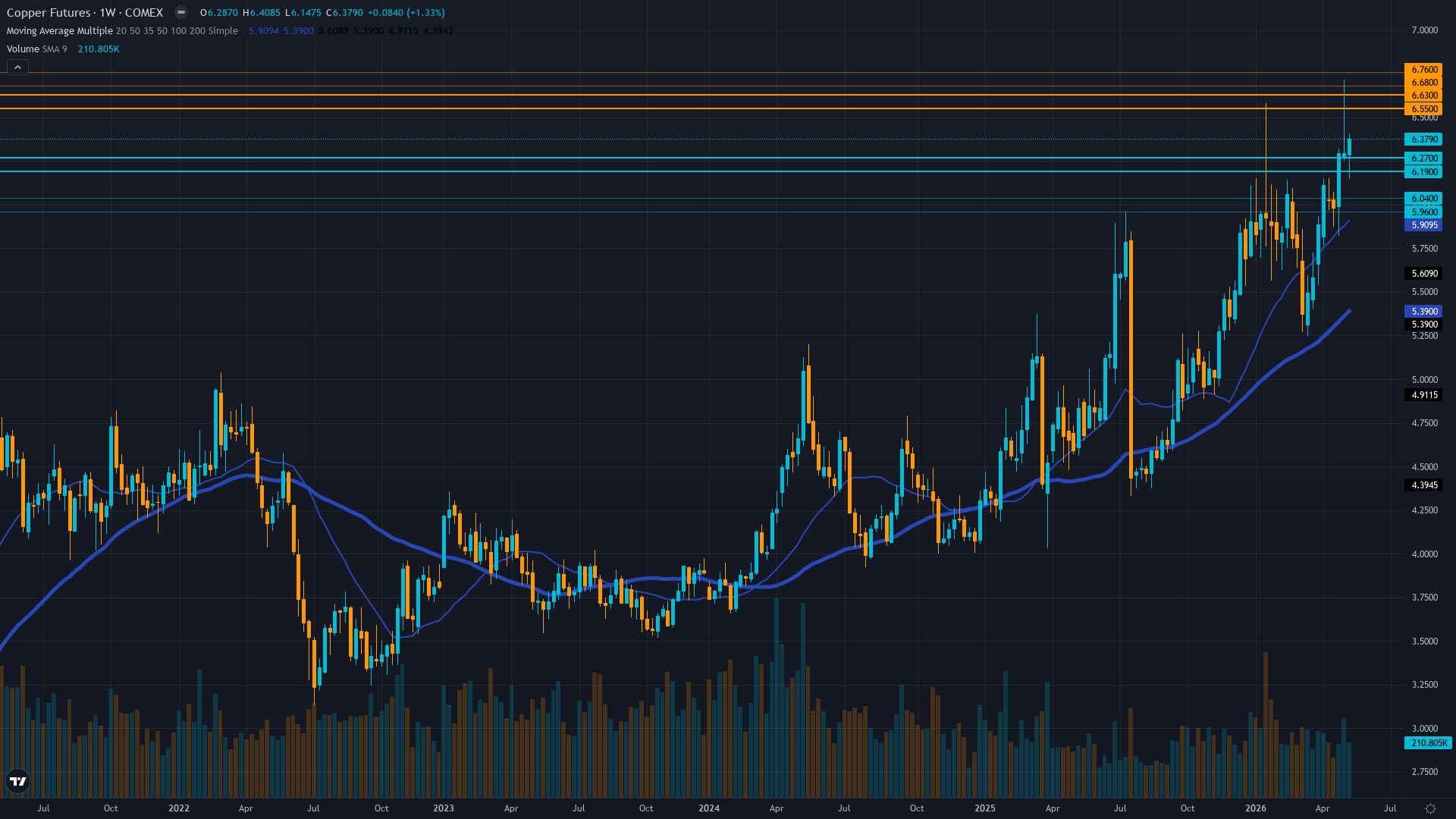
Task: Click the 7.0000 price scale mark
Action: tap(1424, 30)
